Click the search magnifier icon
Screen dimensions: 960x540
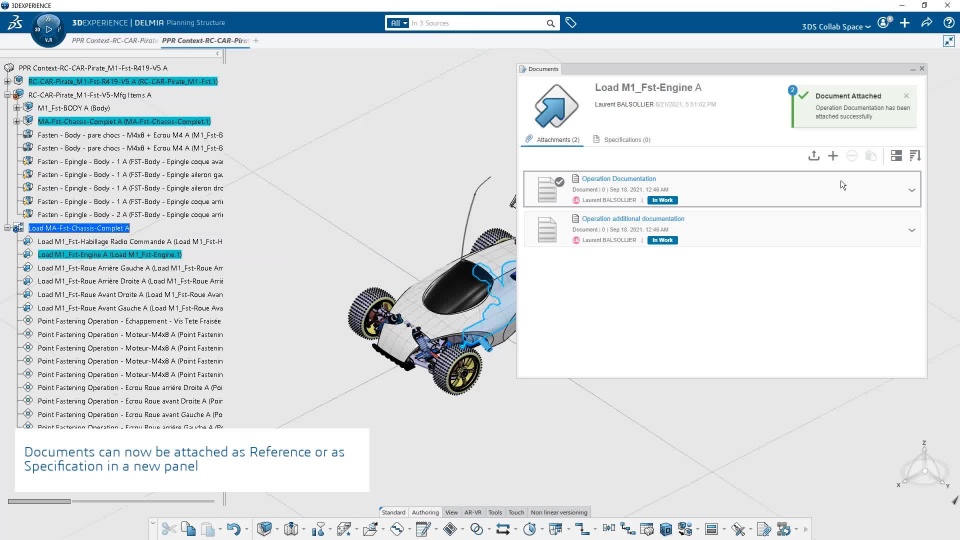click(550, 23)
